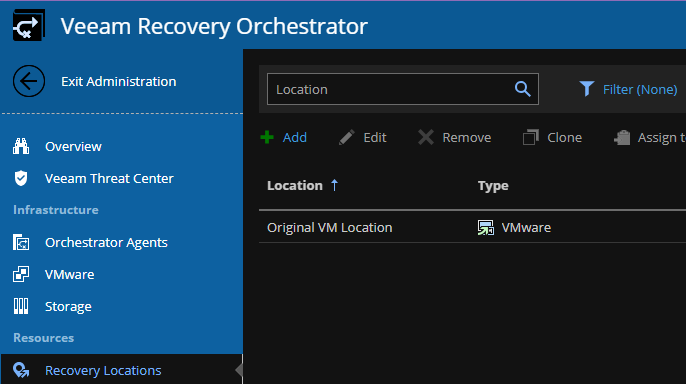Click the Orchestrator Agents sidebar icon

coord(21,242)
